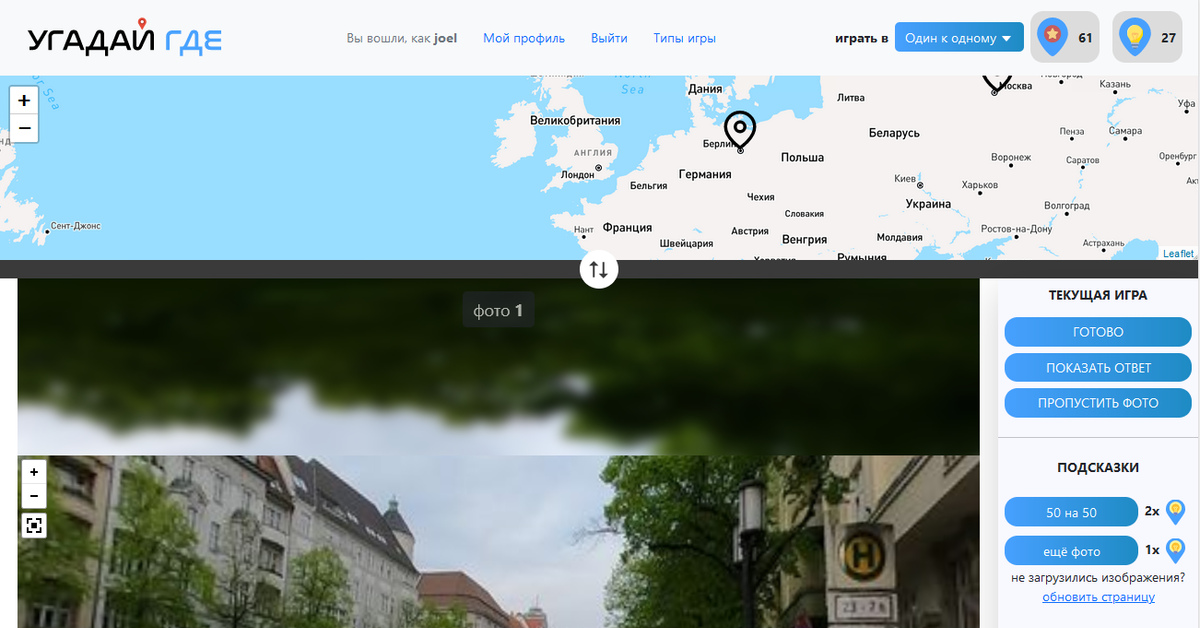Click Венгрия label on the map
The image size is (1200, 628).
pos(804,239)
